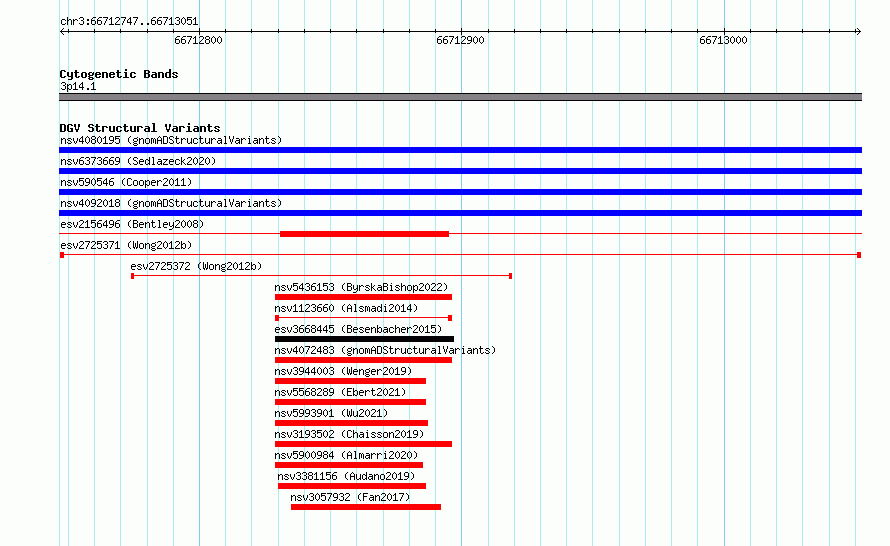Click the nsv4080195 gnomAD variant label
Viewport: 890px width, 546px height.
171,140
